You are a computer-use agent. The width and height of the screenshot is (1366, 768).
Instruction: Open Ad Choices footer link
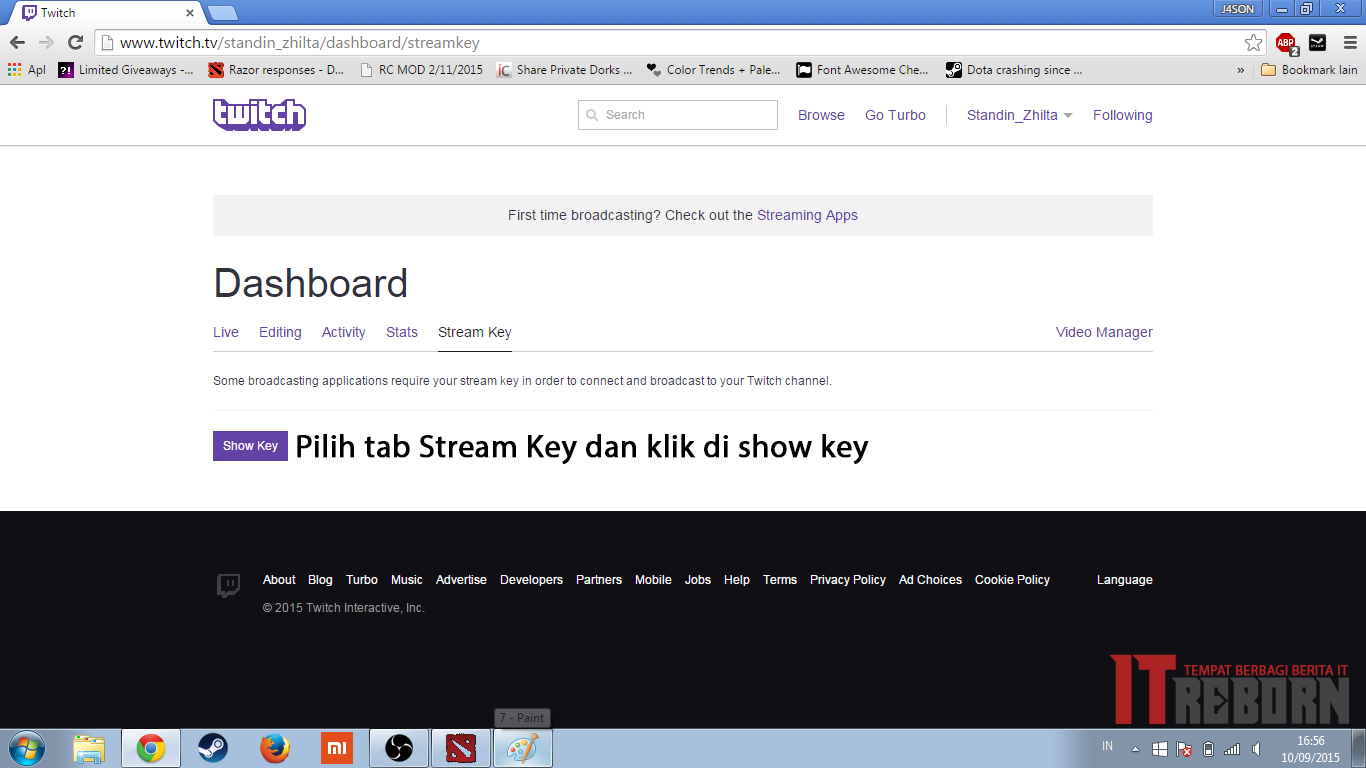click(930, 580)
